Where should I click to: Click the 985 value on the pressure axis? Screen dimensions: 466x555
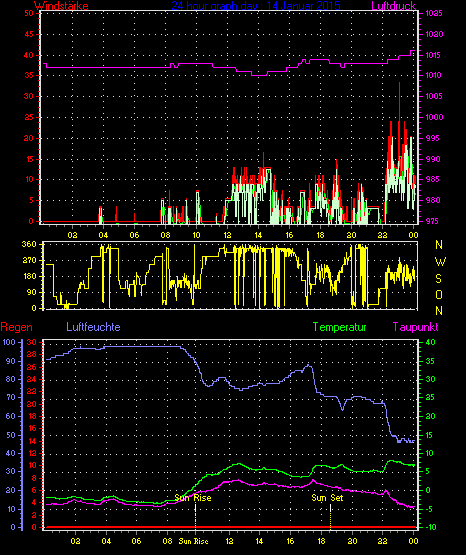[432, 179]
